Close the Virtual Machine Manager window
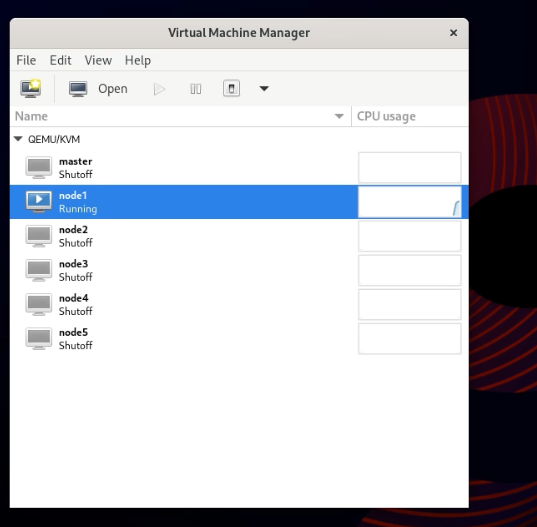 453,33
